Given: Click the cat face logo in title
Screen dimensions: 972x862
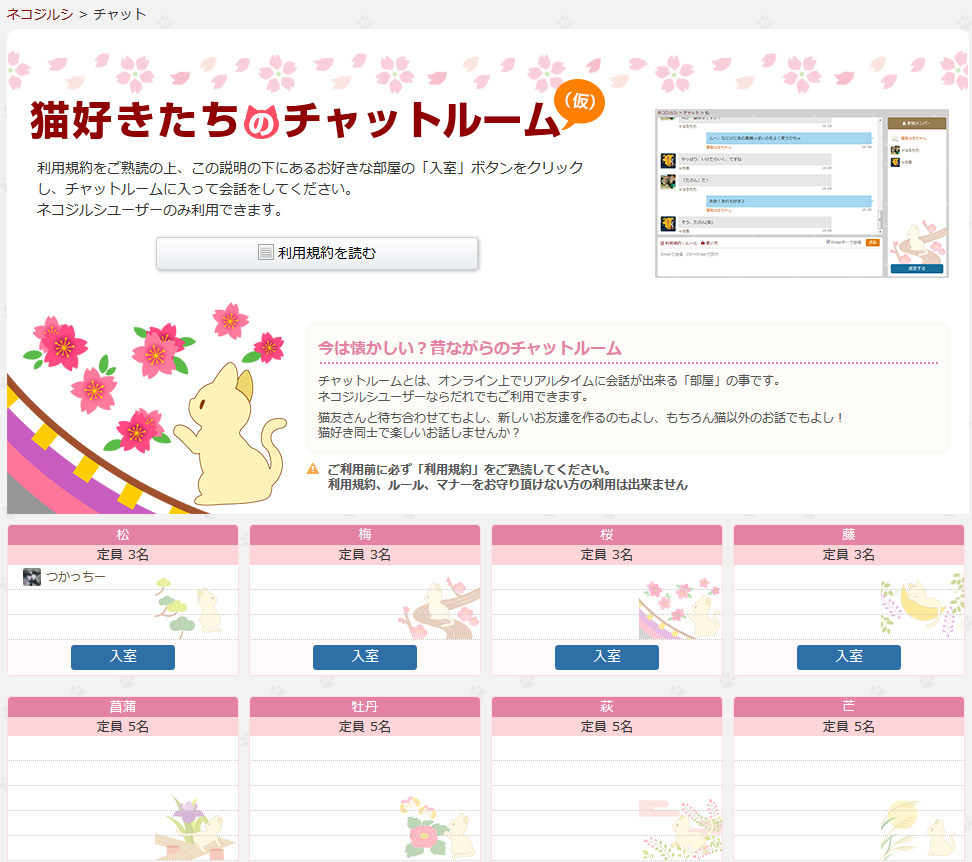Looking at the screenshot, I should tap(260, 122).
